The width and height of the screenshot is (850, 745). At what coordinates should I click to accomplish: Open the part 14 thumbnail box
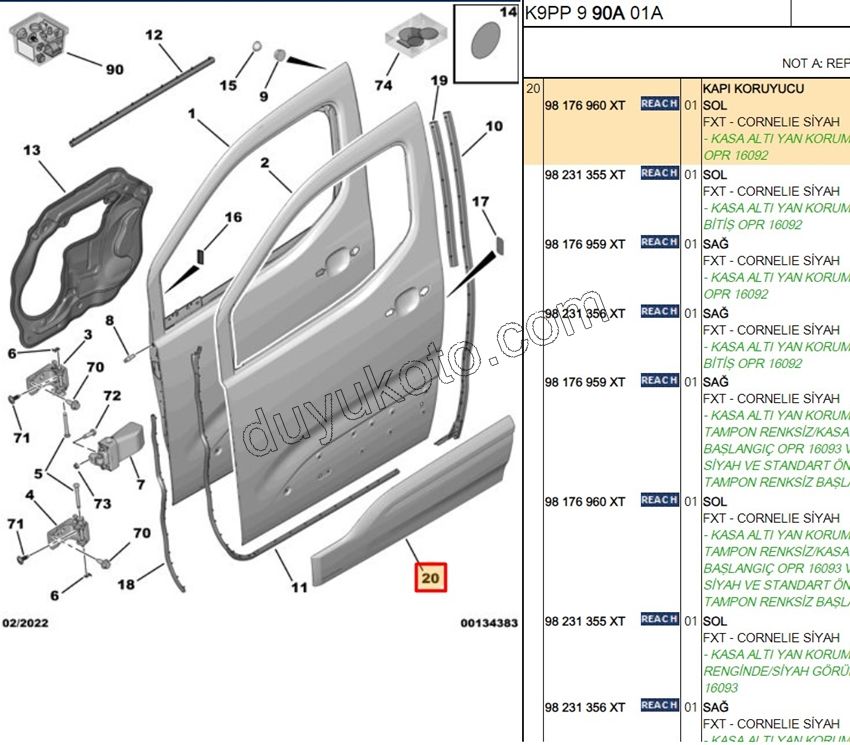click(x=485, y=44)
